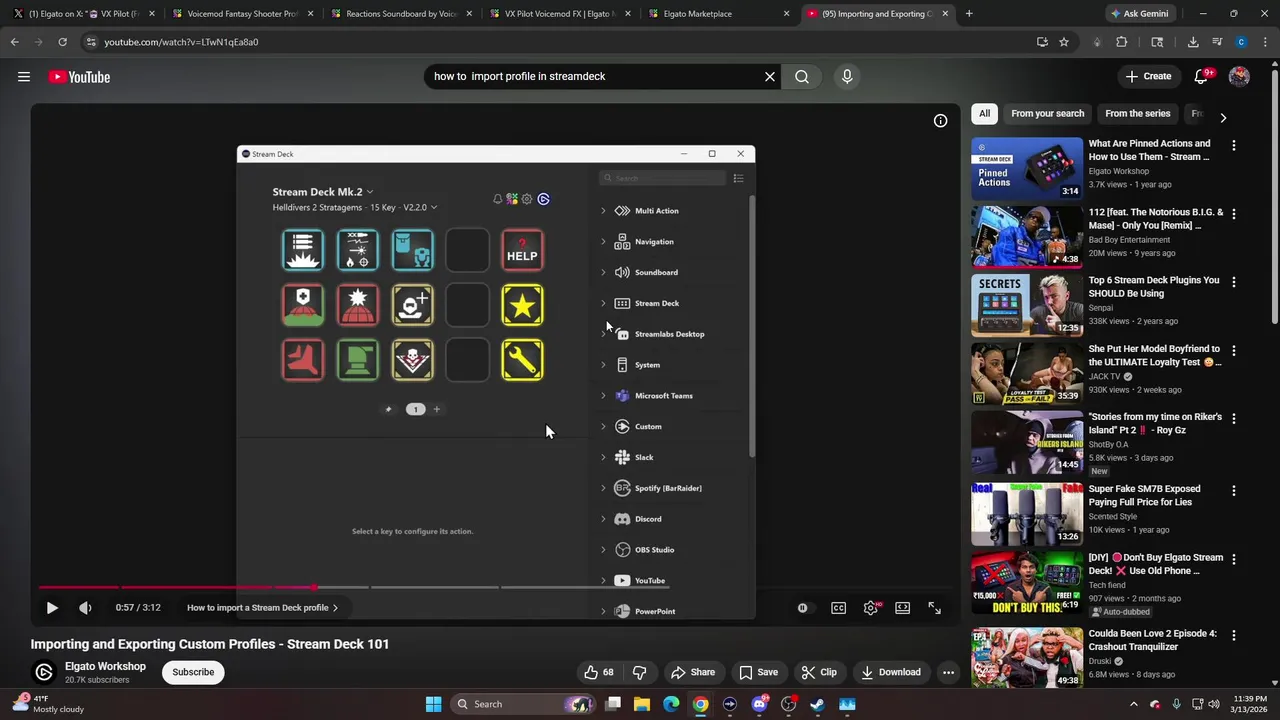Switch to Reactions Soundboard tab
Viewport: 1280px width, 720px height.
400,14
